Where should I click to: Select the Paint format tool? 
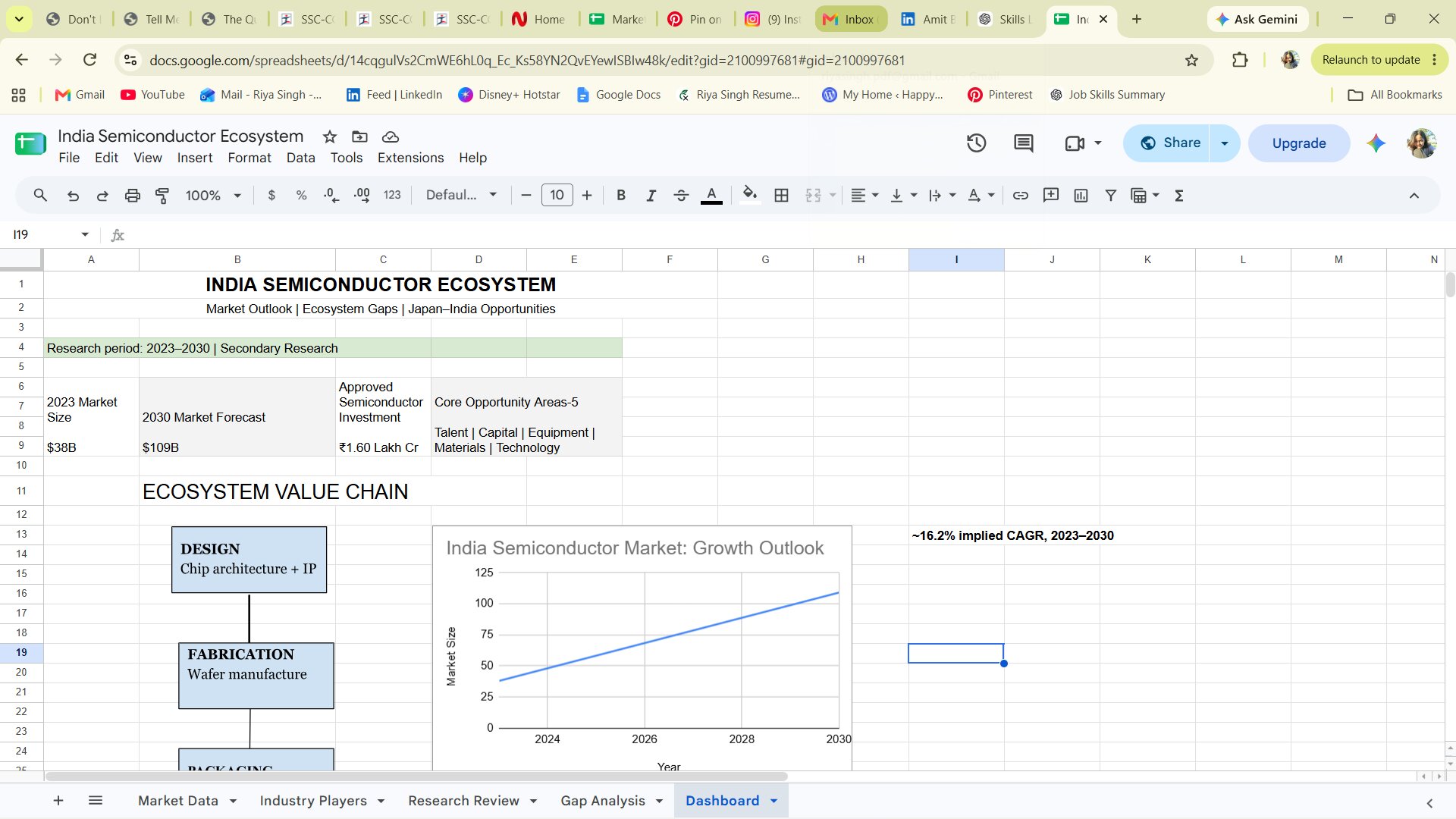tap(162, 196)
